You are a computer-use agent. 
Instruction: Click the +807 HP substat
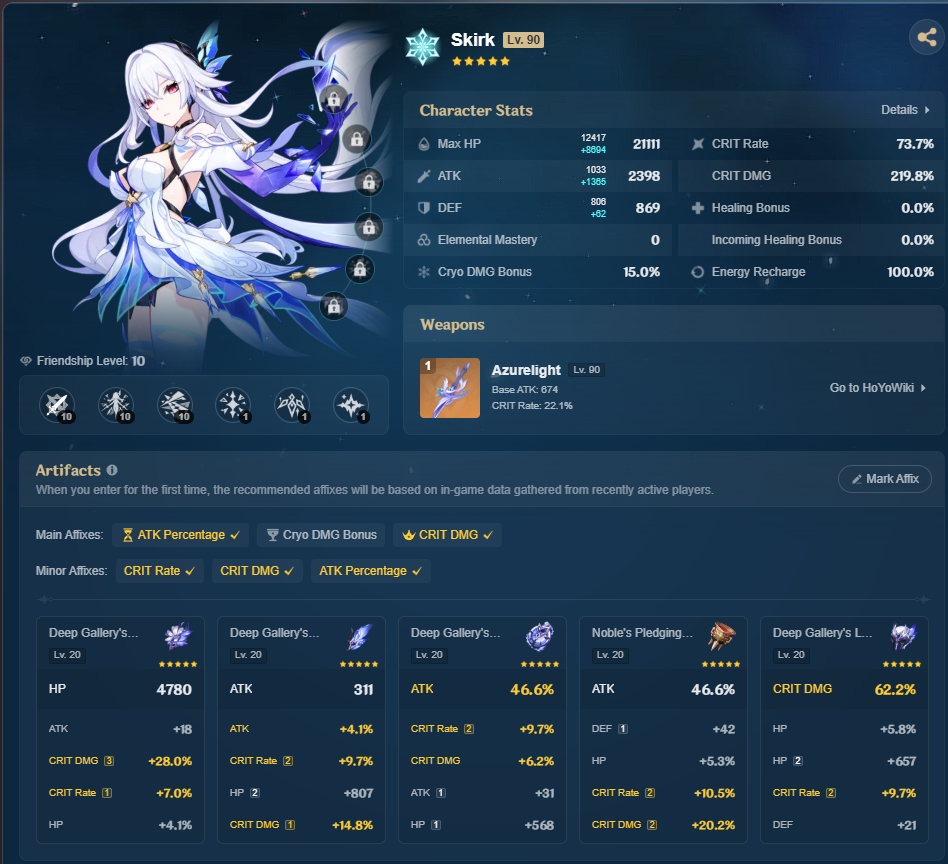coord(358,793)
